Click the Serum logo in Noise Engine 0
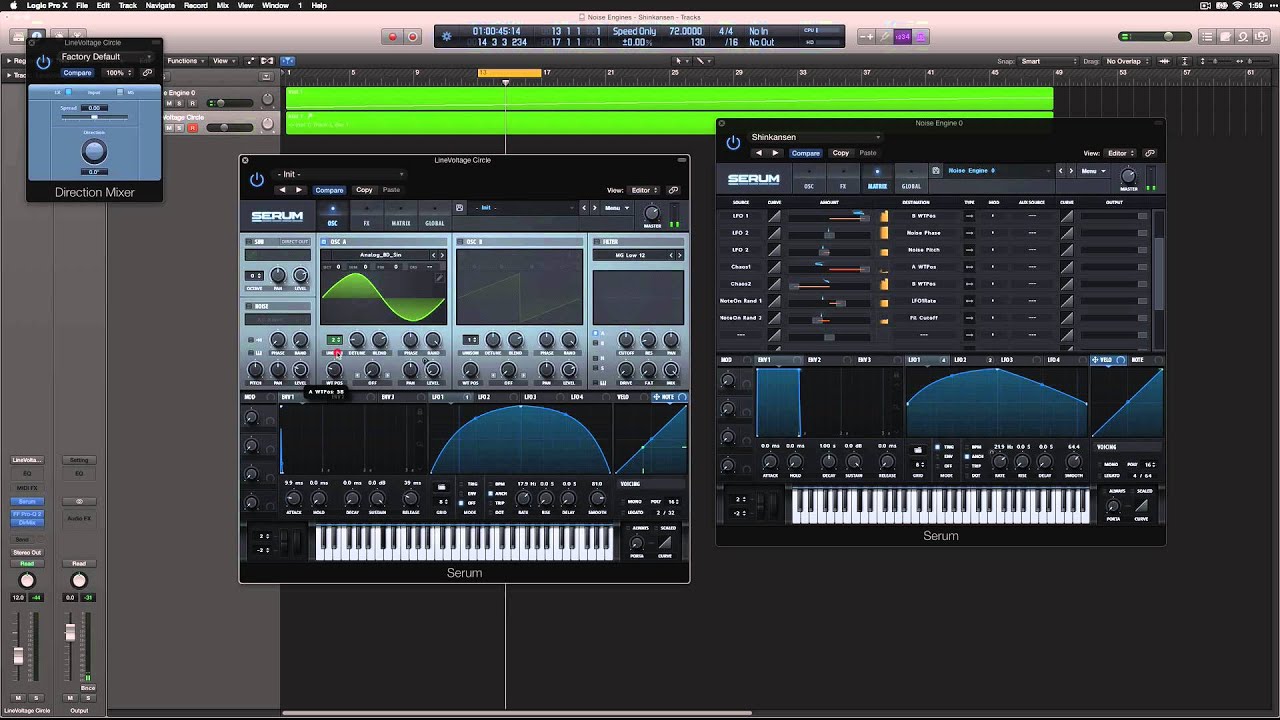This screenshot has height=720, width=1280. click(753, 180)
